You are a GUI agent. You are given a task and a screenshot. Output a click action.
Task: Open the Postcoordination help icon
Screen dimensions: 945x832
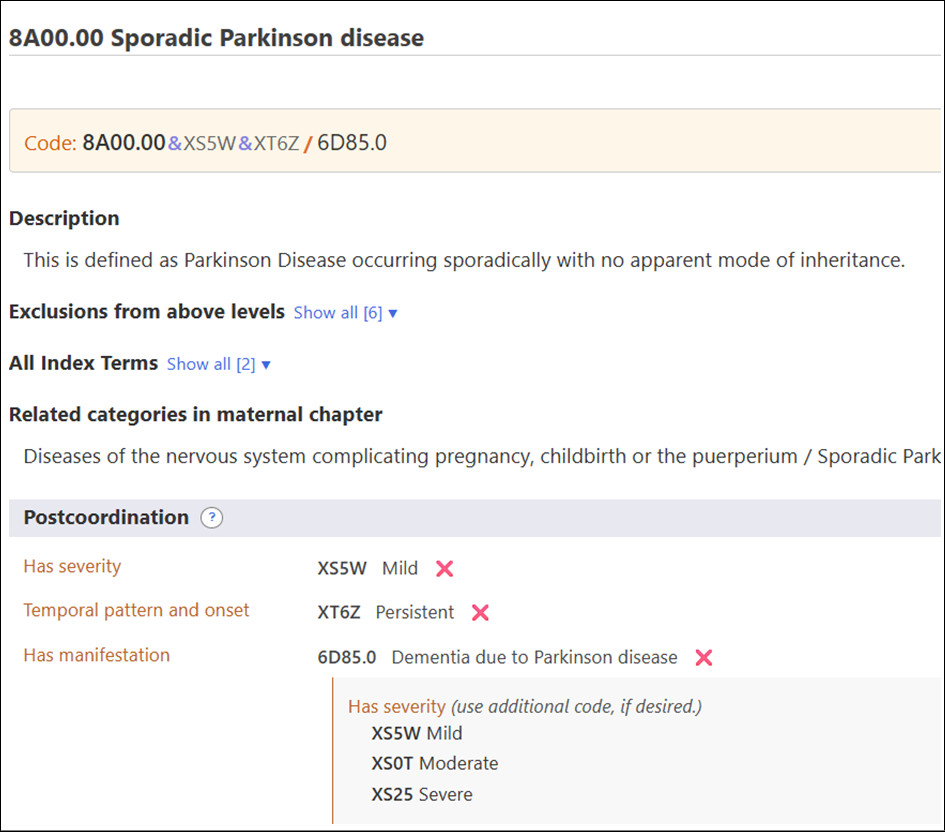211,518
